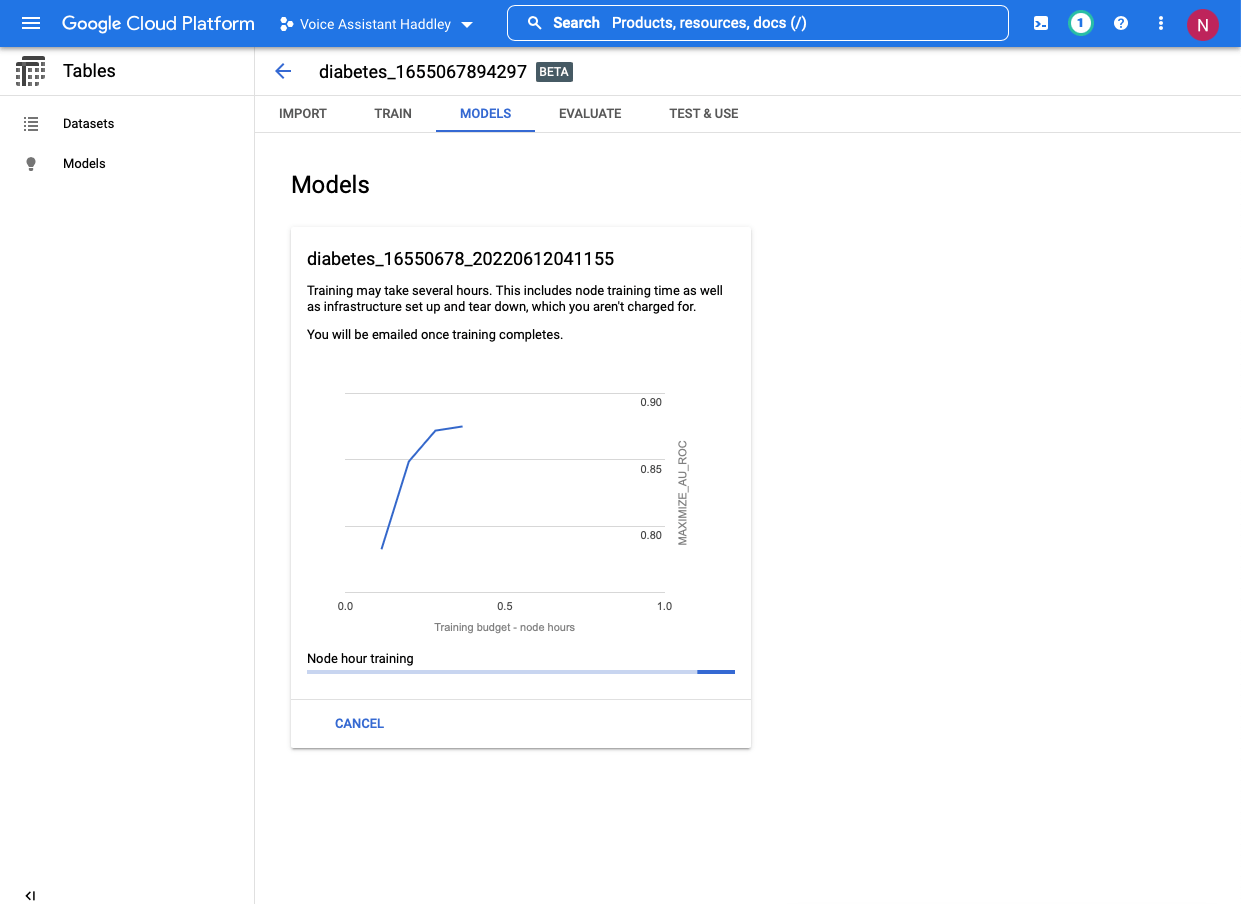
Task: Click the user avatar N
Action: coord(1202,24)
